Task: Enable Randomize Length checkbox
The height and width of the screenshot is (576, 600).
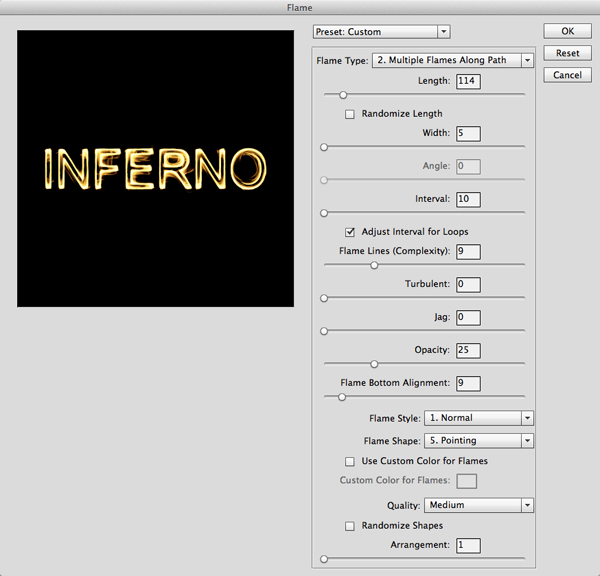Action: click(x=349, y=114)
